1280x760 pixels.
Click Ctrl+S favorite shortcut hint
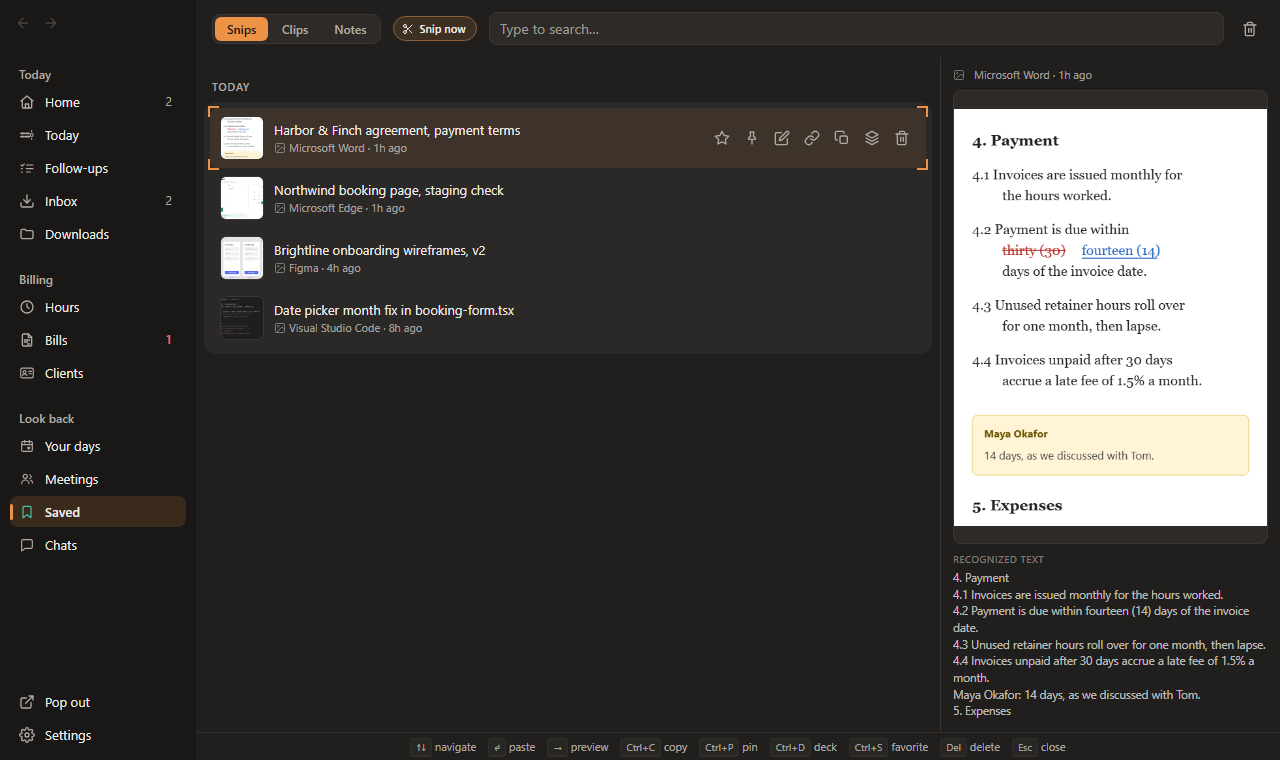(x=888, y=747)
